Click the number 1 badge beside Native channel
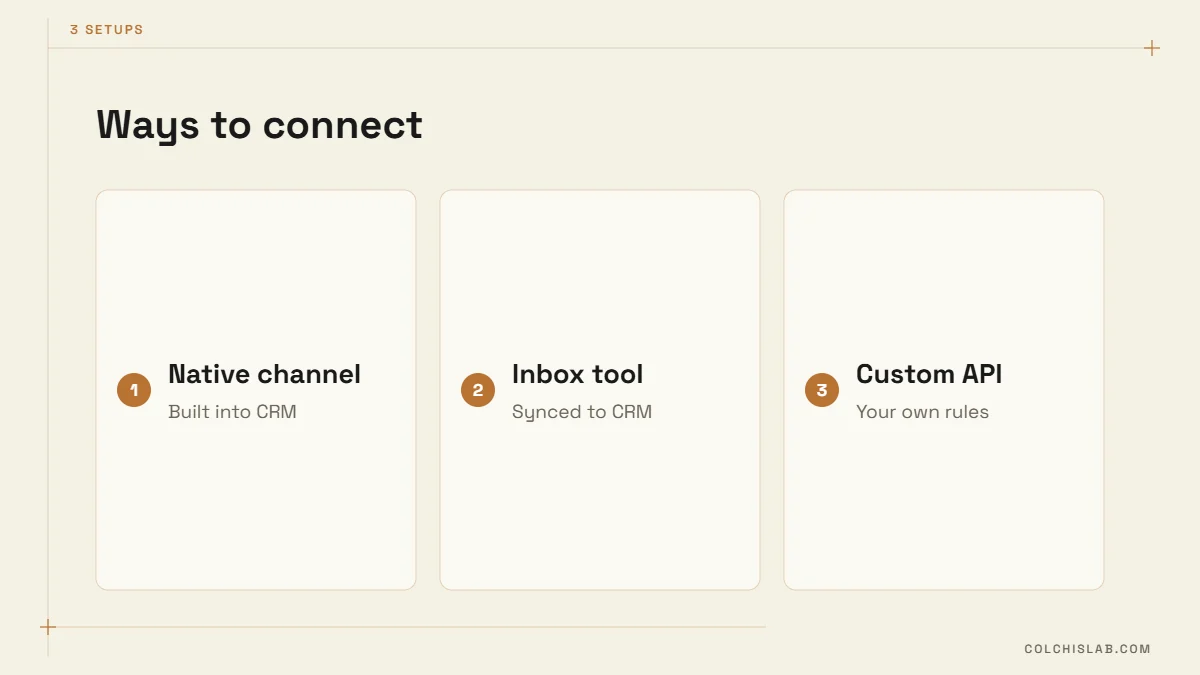This screenshot has height=675, width=1200. tap(134, 390)
